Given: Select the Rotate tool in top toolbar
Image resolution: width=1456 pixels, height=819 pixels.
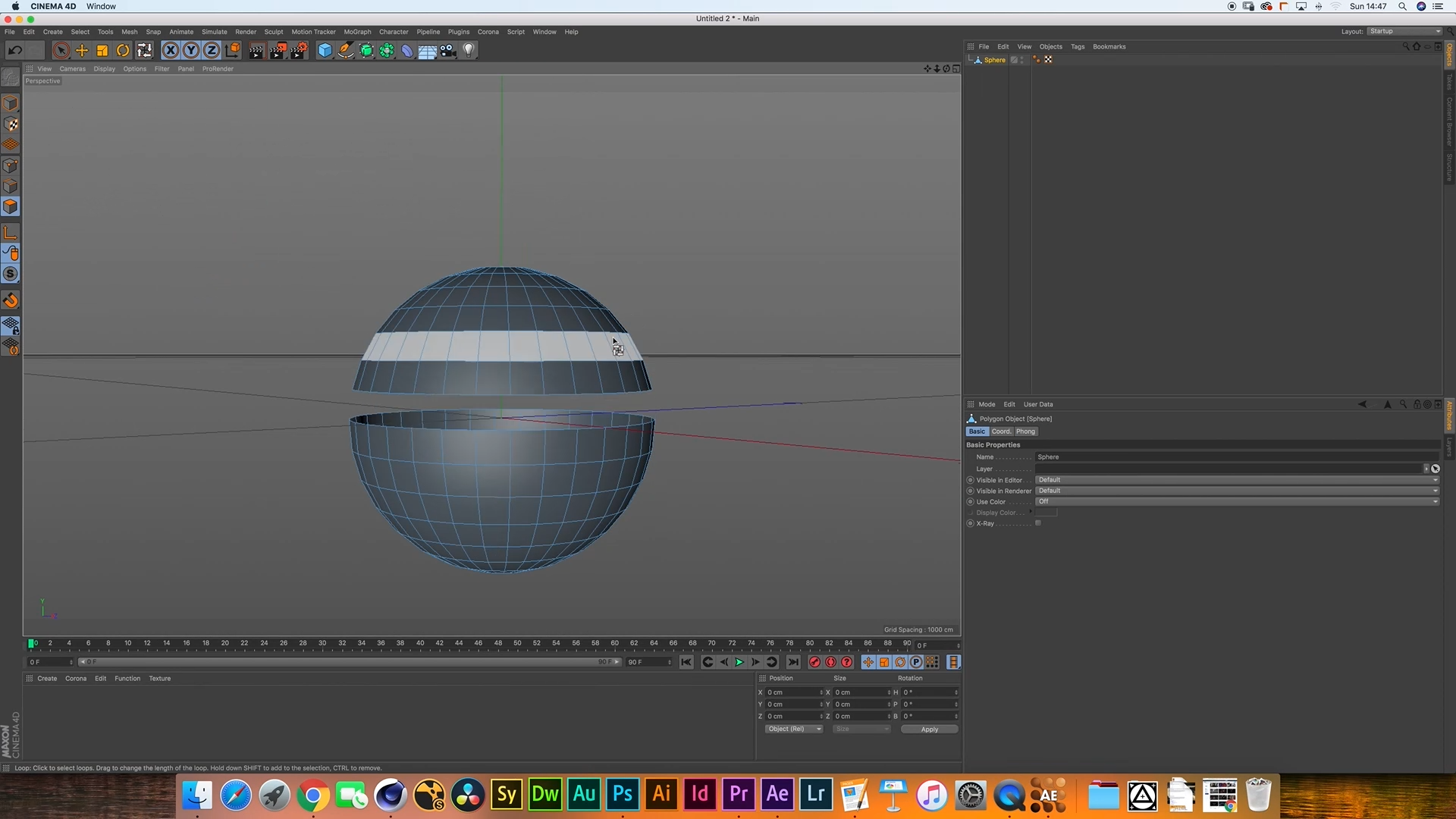Looking at the screenshot, I should coord(123,51).
